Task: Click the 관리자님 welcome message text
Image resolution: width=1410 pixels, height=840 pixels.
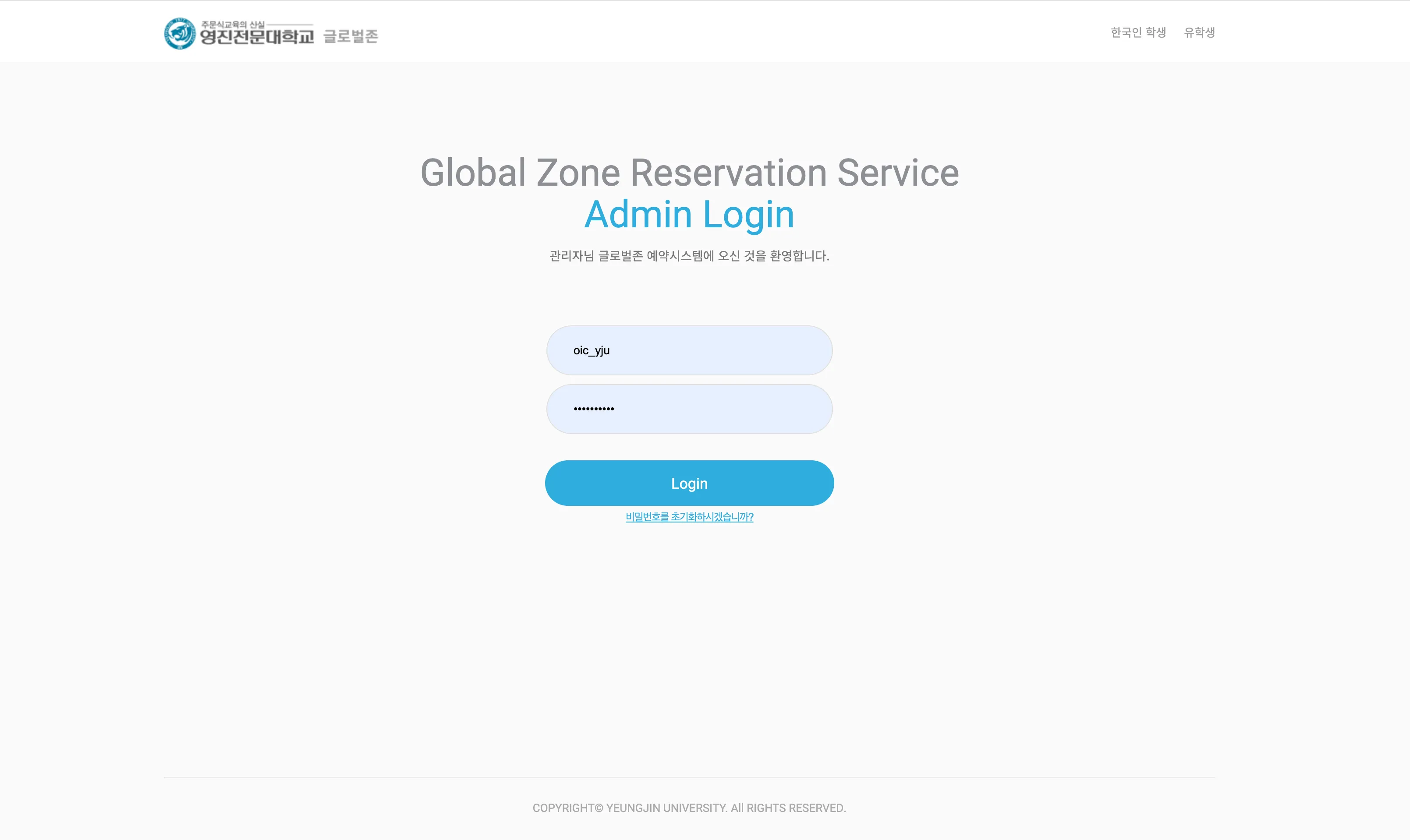Action: click(x=689, y=256)
